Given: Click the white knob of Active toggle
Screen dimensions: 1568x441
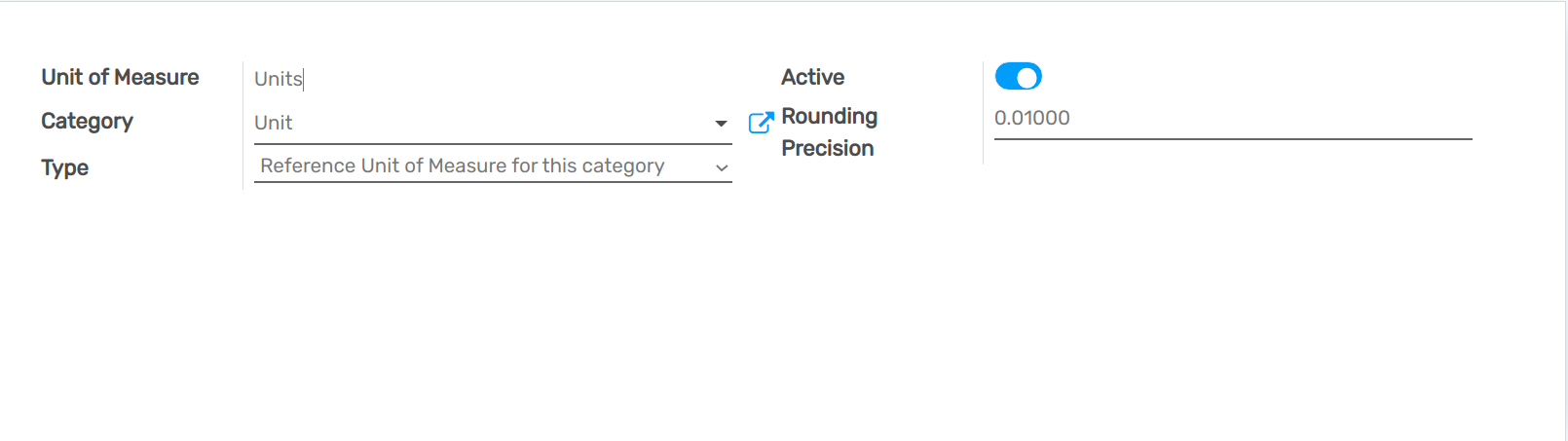Looking at the screenshot, I should coord(1027,77).
